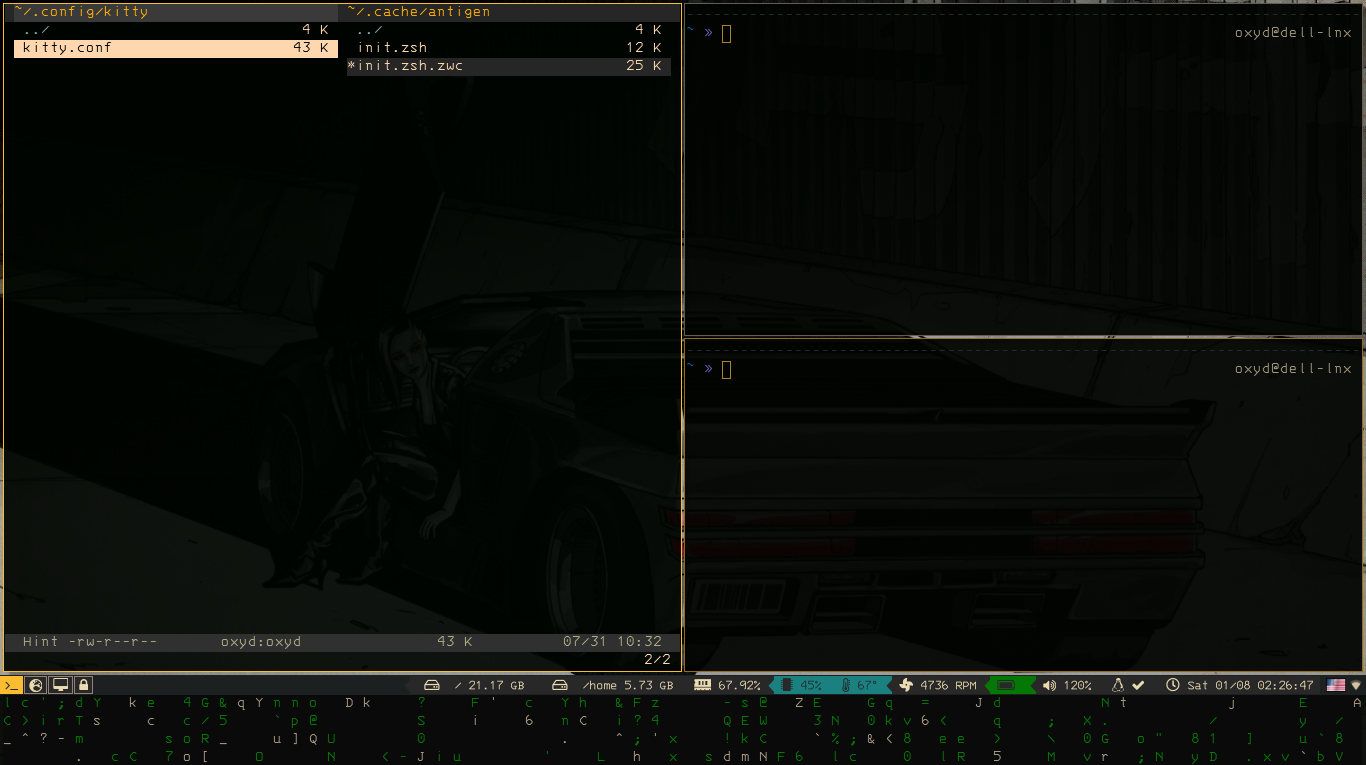Click the root disk drive icon
The image size is (1366, 765).
pos(432,685)
